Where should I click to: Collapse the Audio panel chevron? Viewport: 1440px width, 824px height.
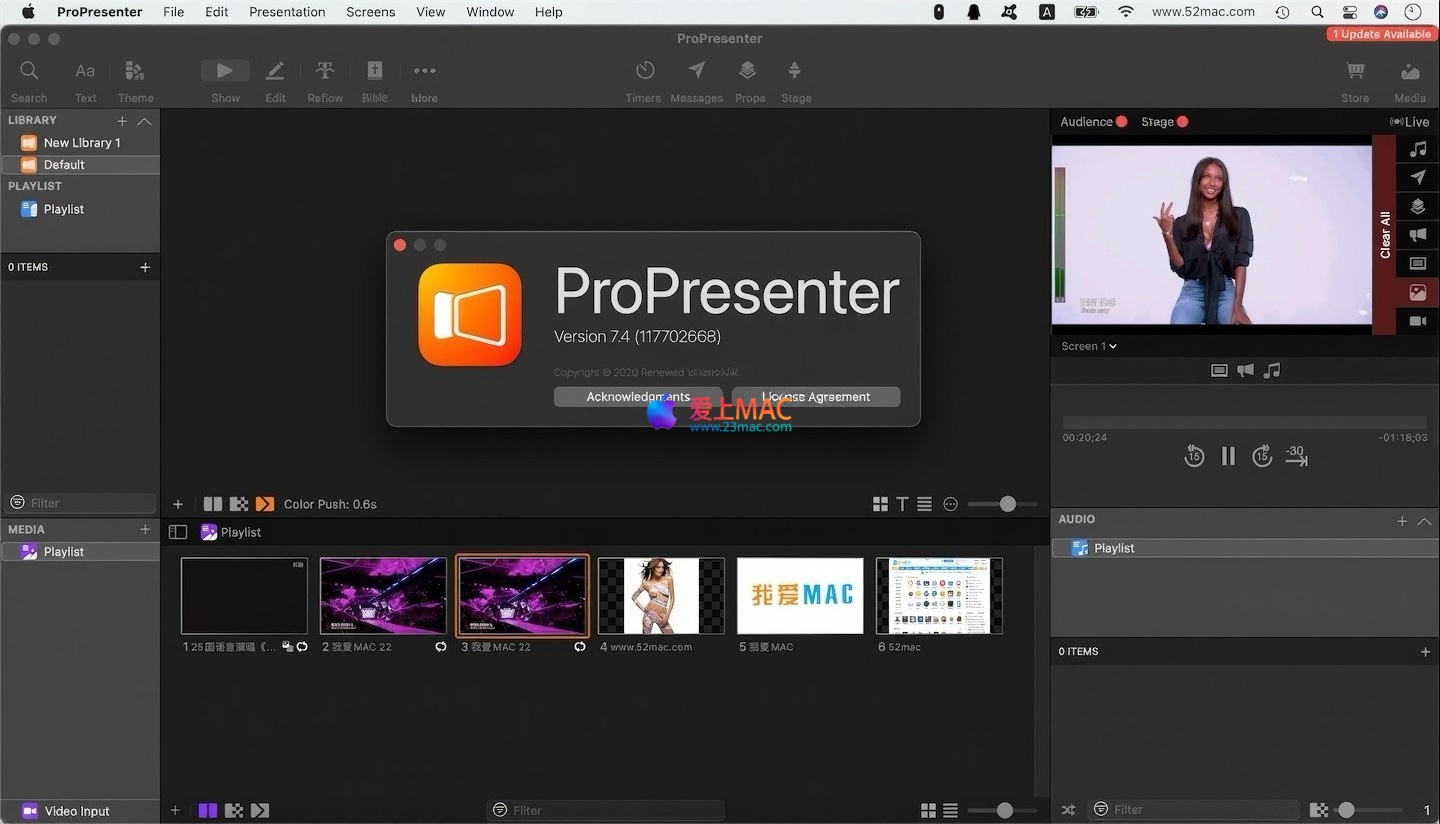1424,521
